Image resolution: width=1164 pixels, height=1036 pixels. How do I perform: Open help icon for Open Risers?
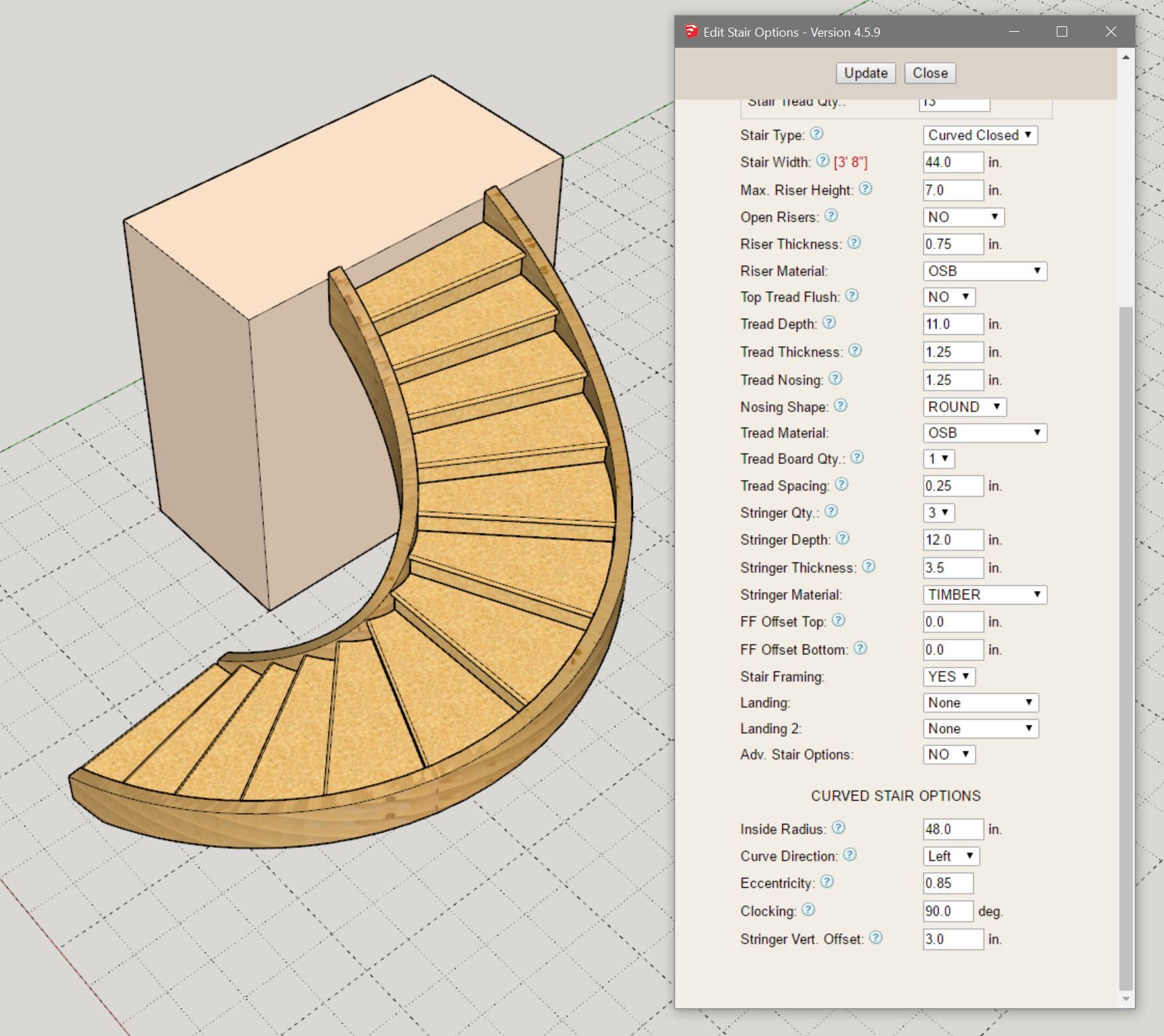[x=831, y=215]
